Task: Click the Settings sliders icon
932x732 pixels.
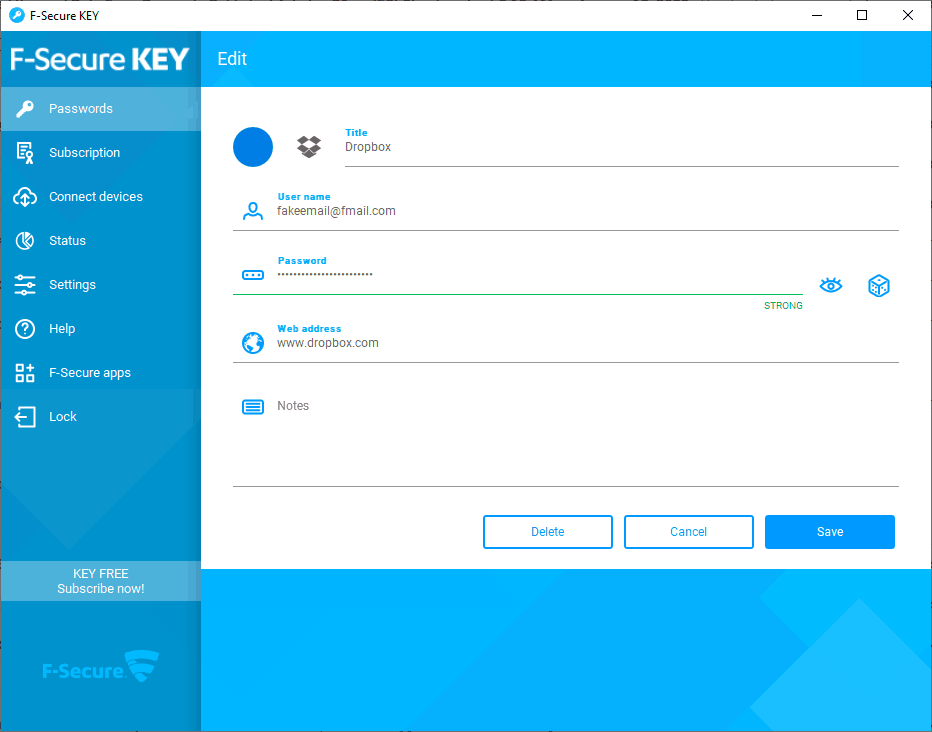Action: (24, 285)
